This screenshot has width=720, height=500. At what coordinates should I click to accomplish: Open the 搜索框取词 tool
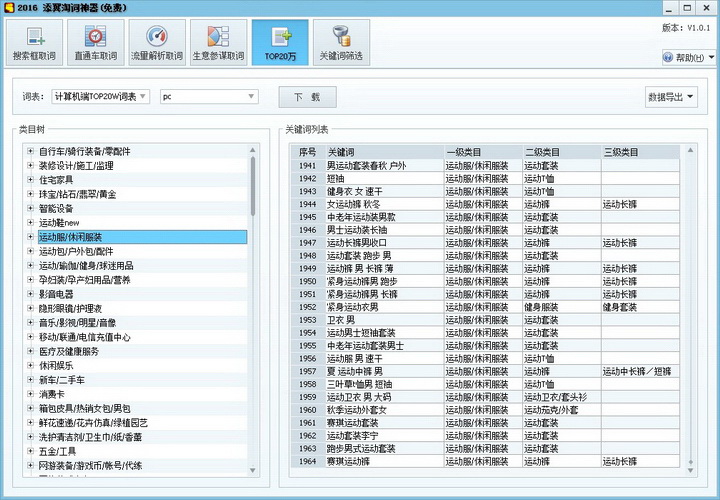click(x=34, y=42)
